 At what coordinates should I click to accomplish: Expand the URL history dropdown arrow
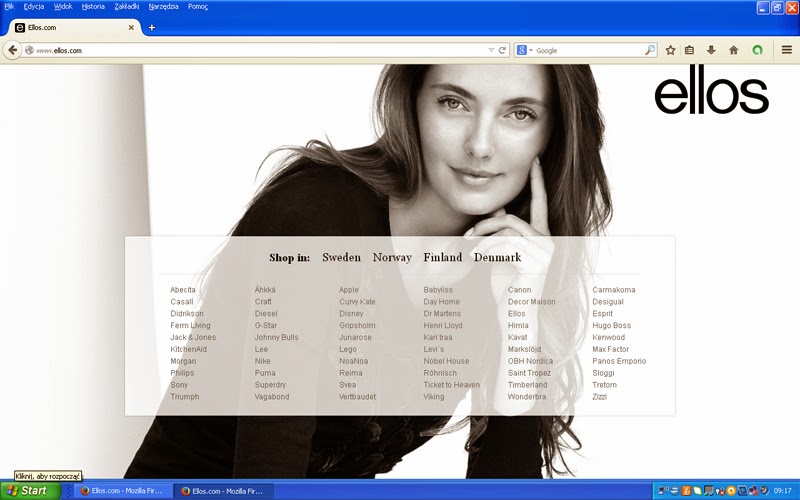(x=490, y=50)
